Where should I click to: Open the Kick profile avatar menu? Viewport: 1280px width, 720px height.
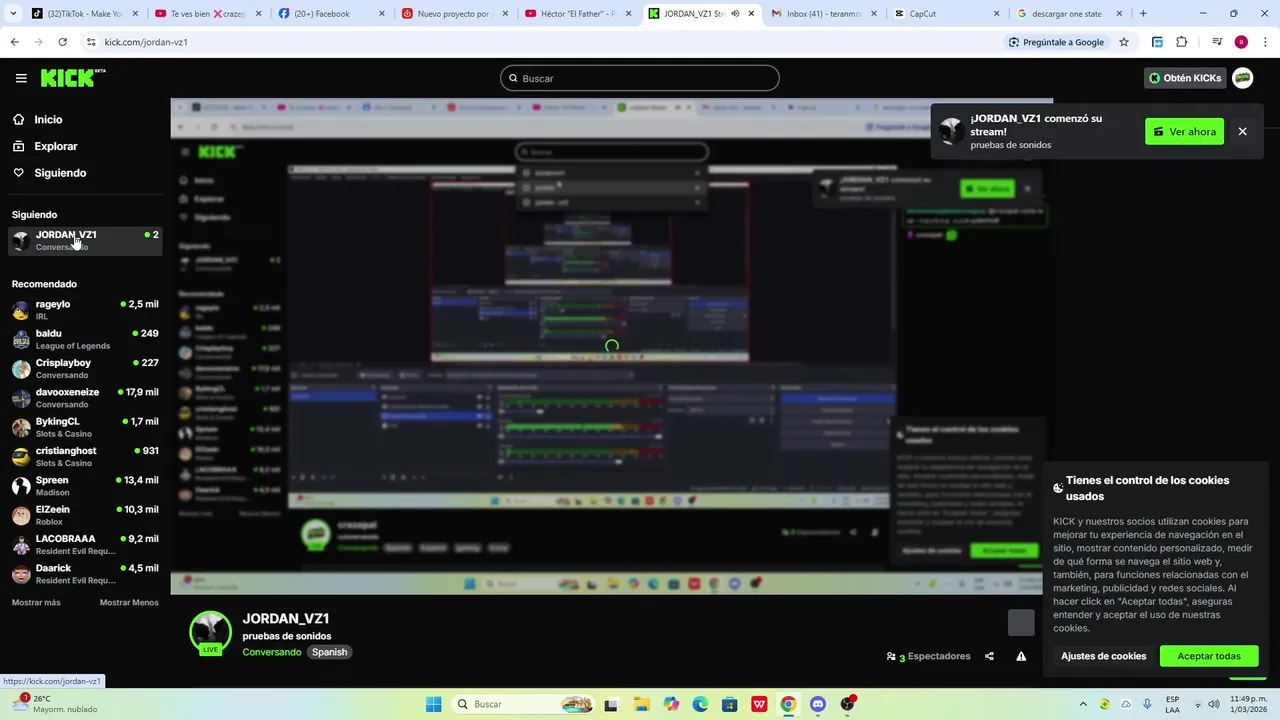click(1243, 78)
